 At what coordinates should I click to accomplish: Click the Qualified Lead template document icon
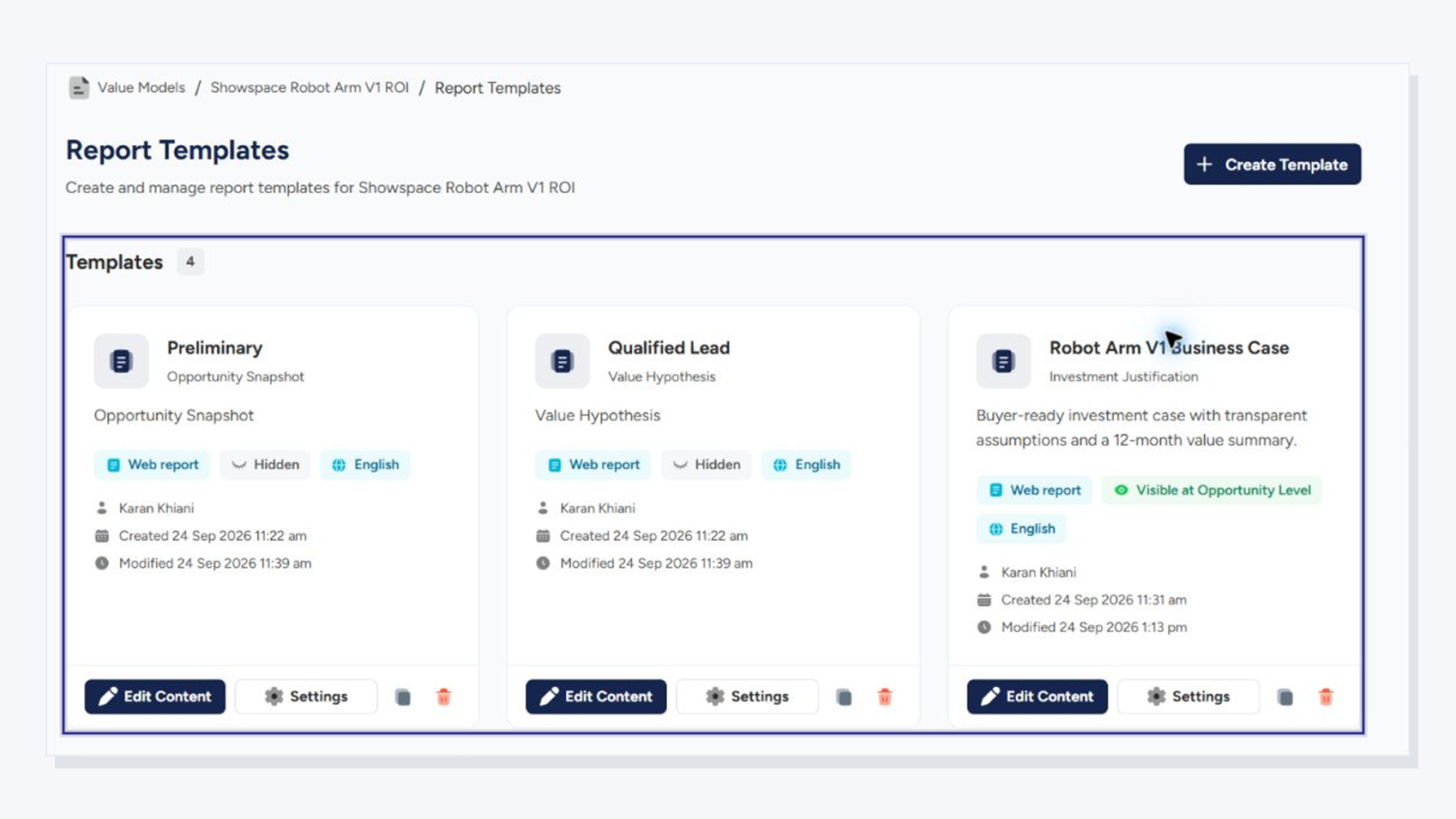pyautogui.click(x=563, y=361)
